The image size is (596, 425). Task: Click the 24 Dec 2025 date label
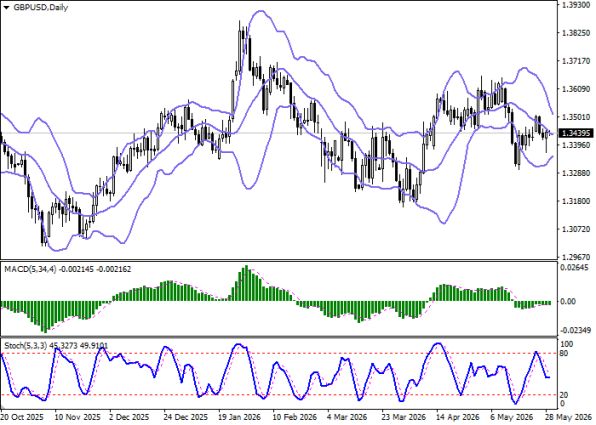[x=186, y=417]
